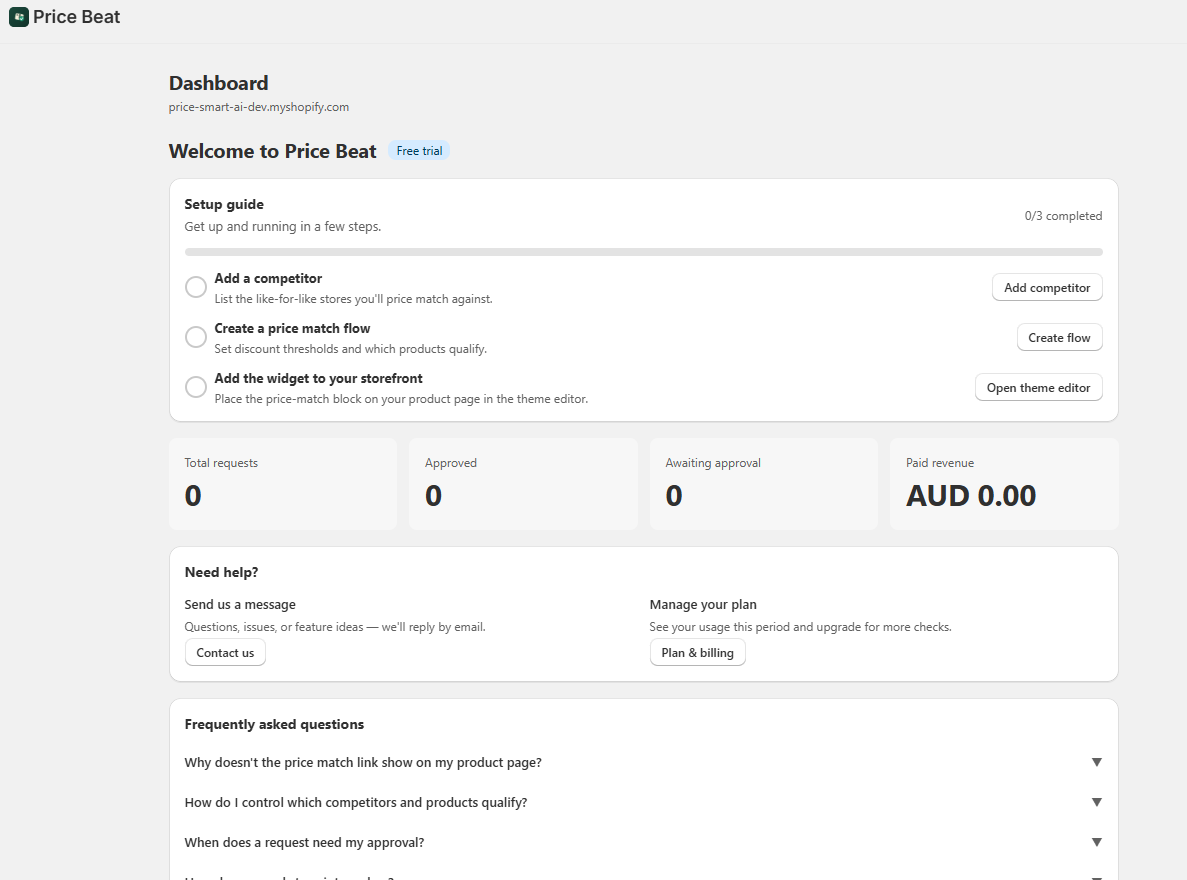Viewport: 1187px width, 880px height.
Task: Click the Create flow button
Action: point(1059,338)
